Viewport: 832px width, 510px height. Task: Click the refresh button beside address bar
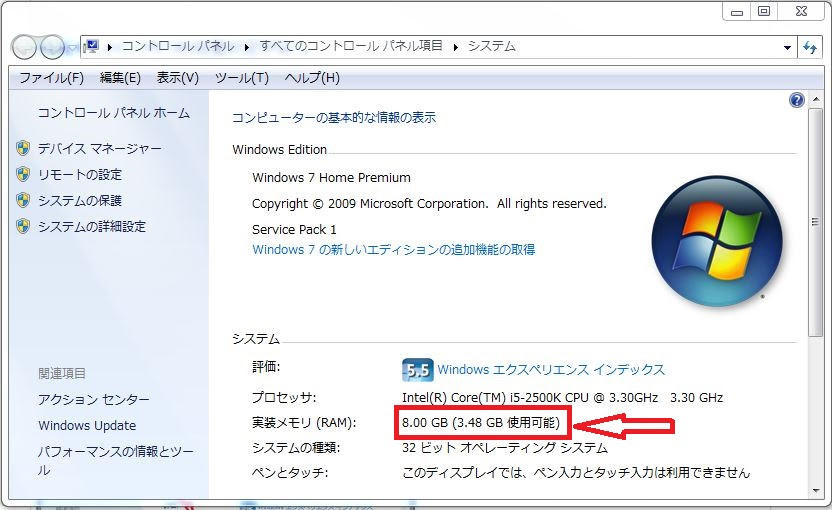point(810,47)
